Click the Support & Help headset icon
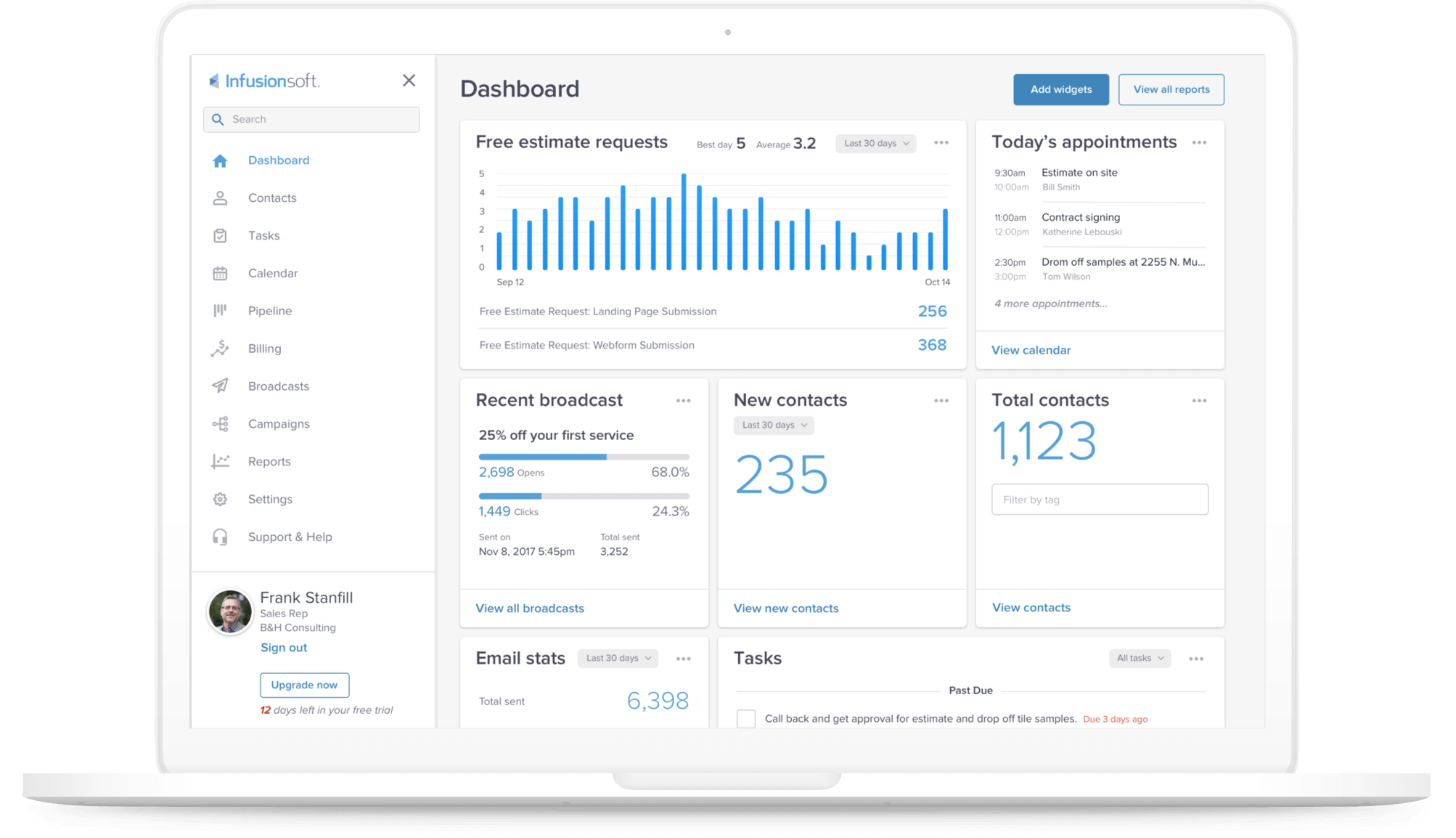Screen dimensions: 1456x838 tap(220, 537)
